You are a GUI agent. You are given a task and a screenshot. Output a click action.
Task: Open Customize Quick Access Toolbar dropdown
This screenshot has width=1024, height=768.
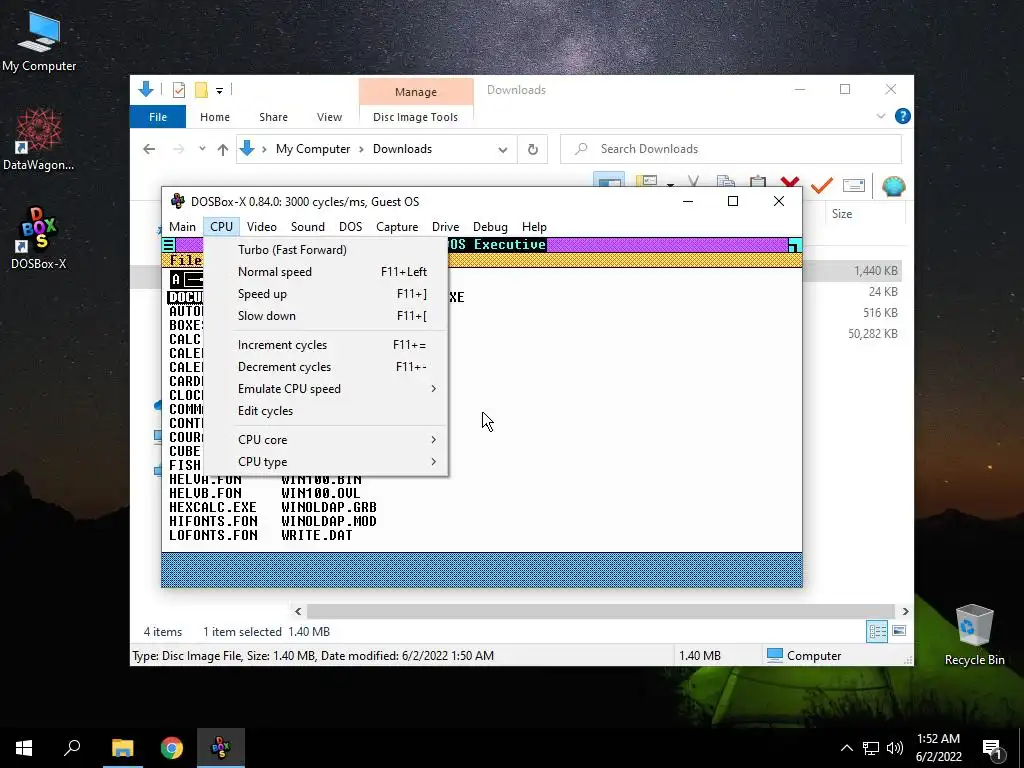(219, 91)
